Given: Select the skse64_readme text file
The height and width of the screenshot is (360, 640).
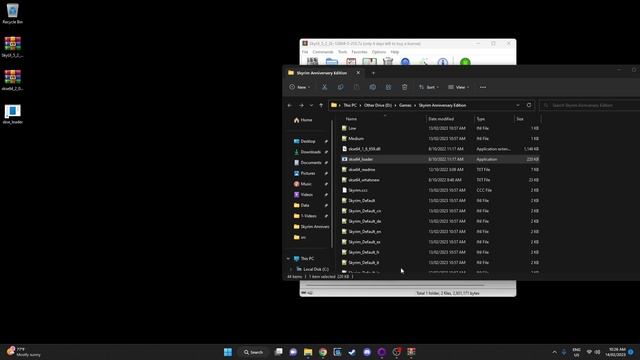Looking at the screenshot, I should pos(440,169).
